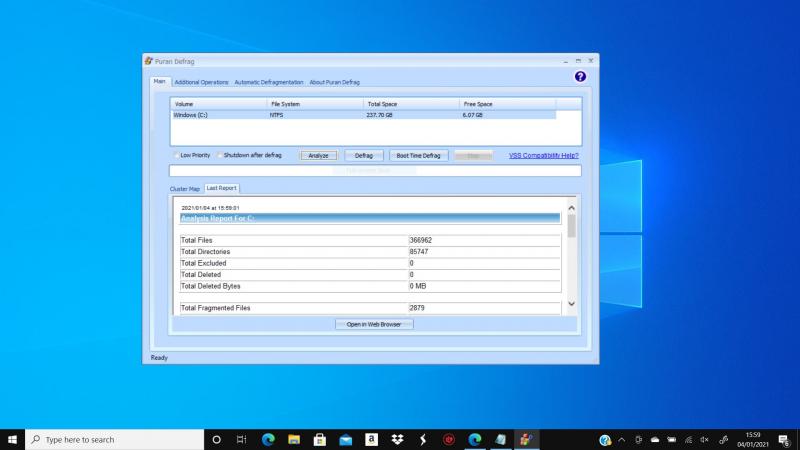Click the Ready status bar text

tap(159, 358)
